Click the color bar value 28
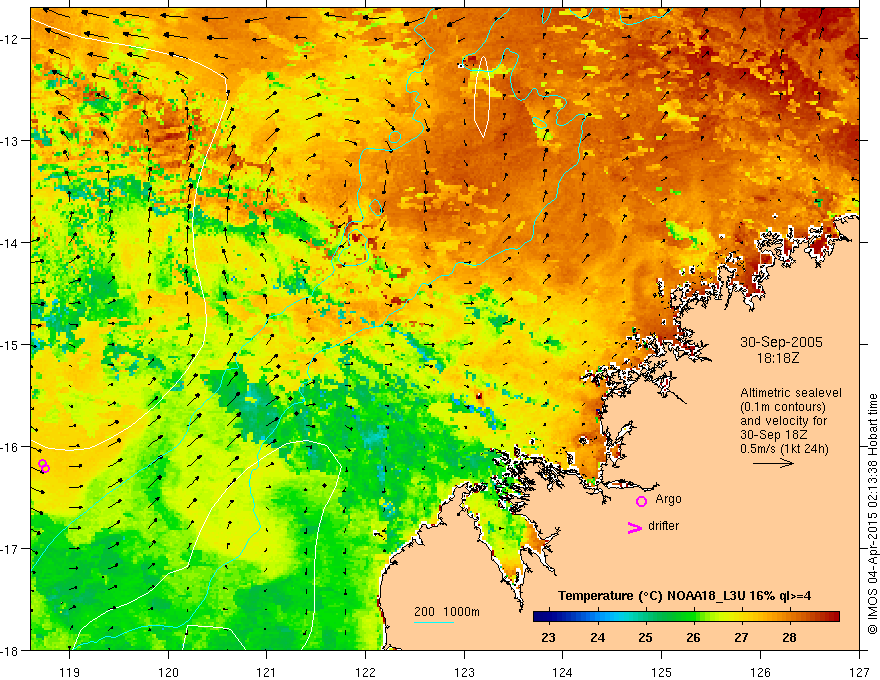The image size is (880, 680). 789,637
